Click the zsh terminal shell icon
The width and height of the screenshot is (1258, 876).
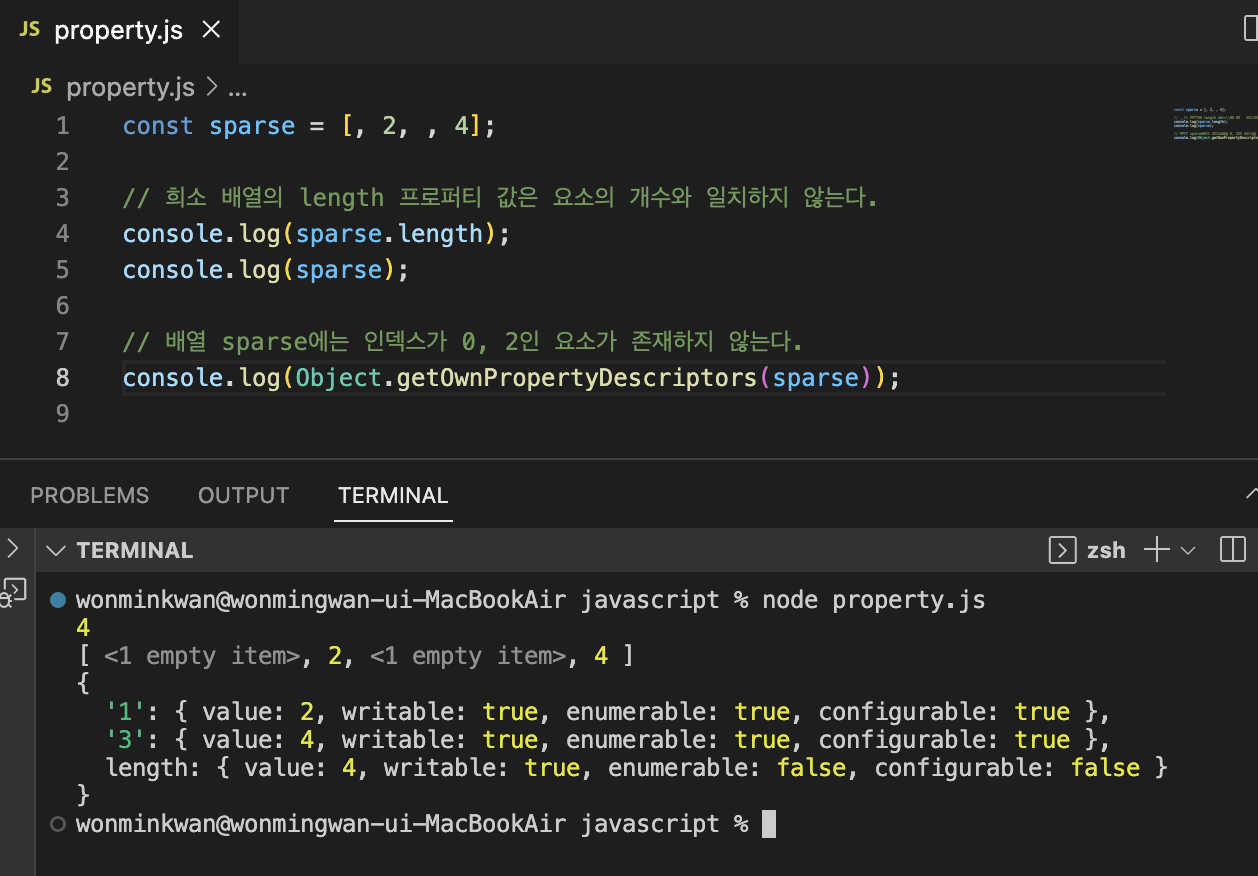coord(1061,550)
